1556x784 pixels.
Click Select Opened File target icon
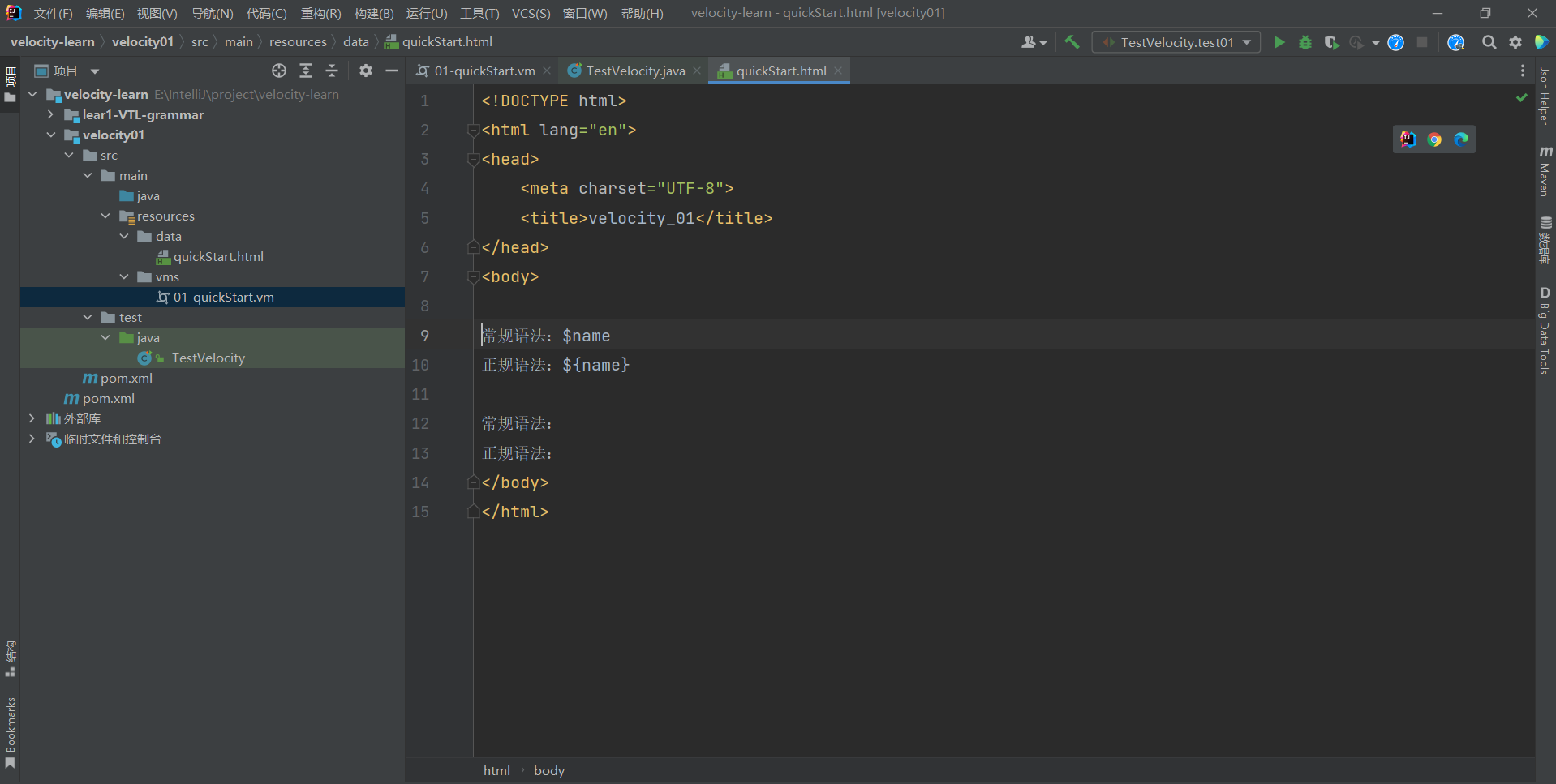(279, 71)
